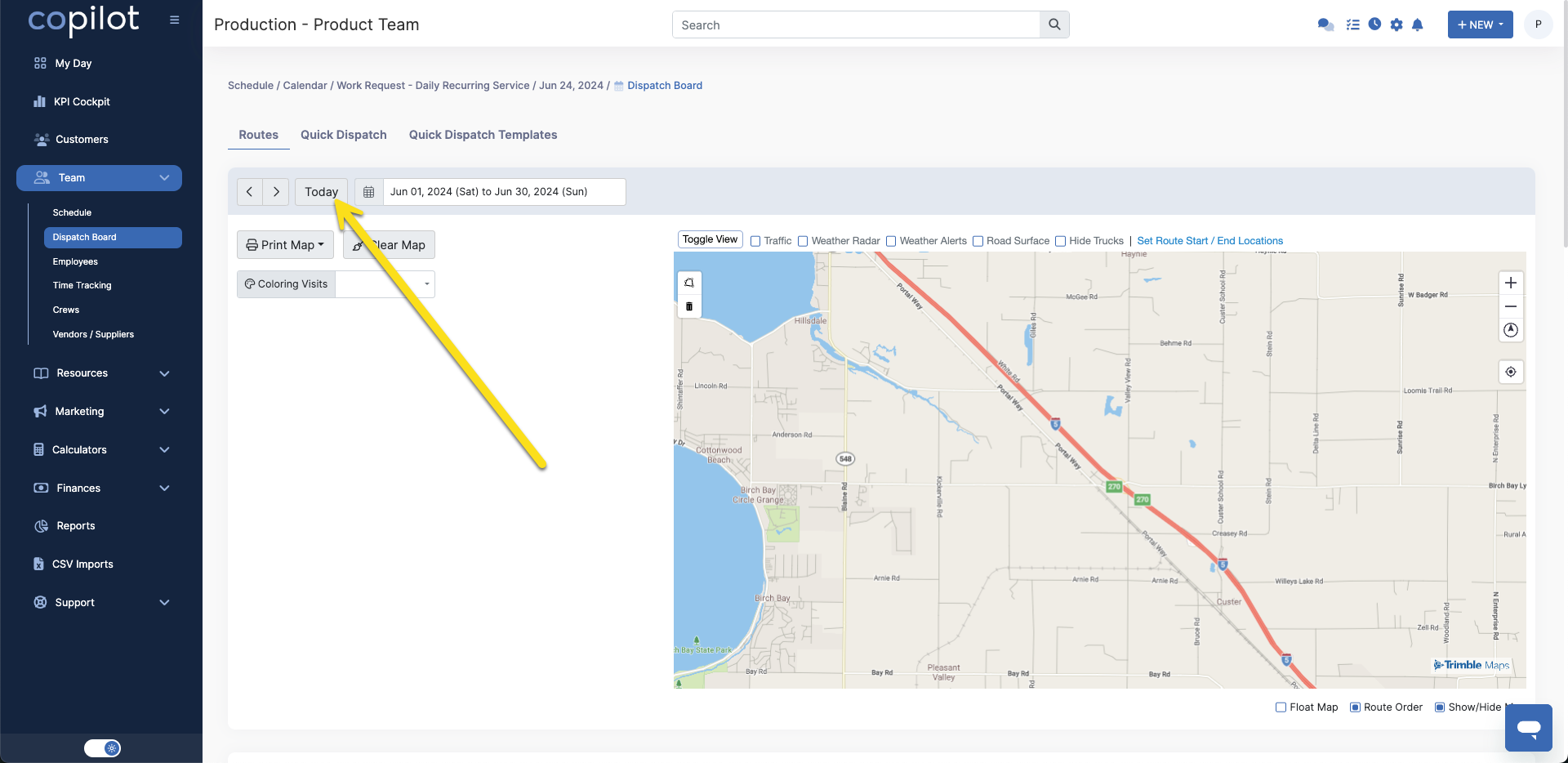Screen dimensions: 1568x763
Task: Click the Search input field
Action: point(856,25)
